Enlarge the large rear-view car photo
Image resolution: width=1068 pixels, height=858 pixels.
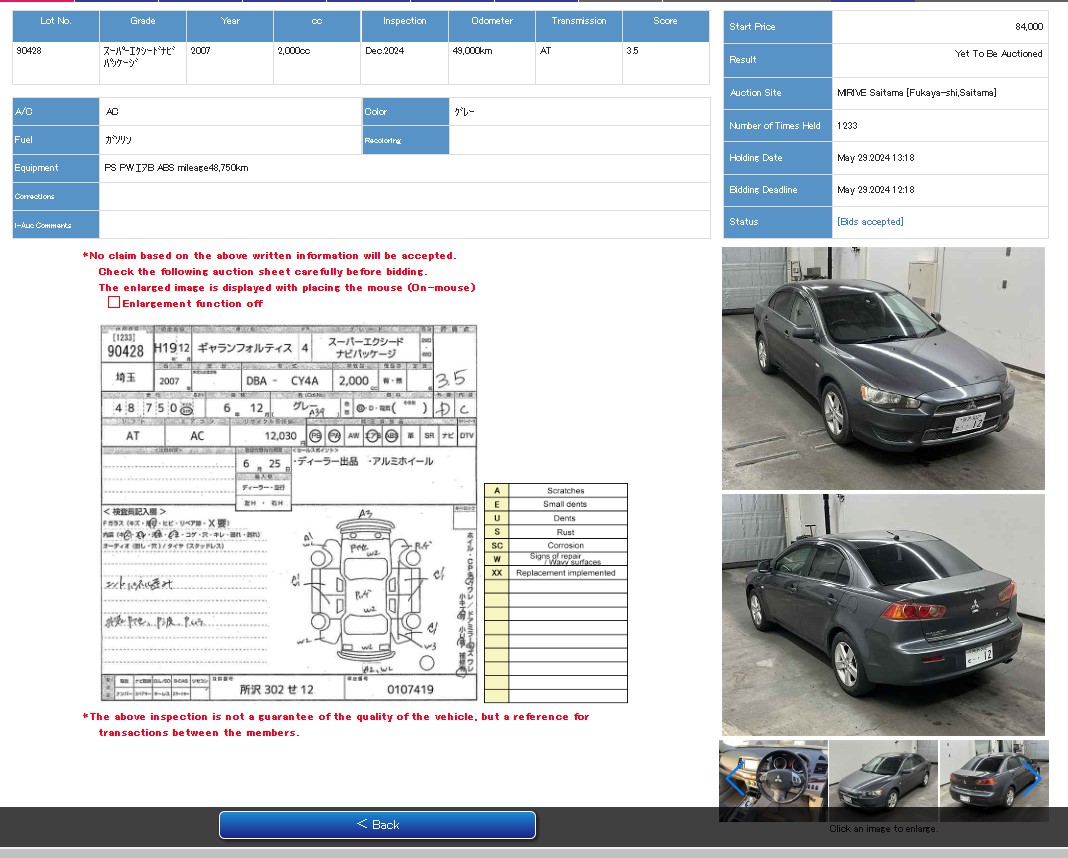click(883, 614)
